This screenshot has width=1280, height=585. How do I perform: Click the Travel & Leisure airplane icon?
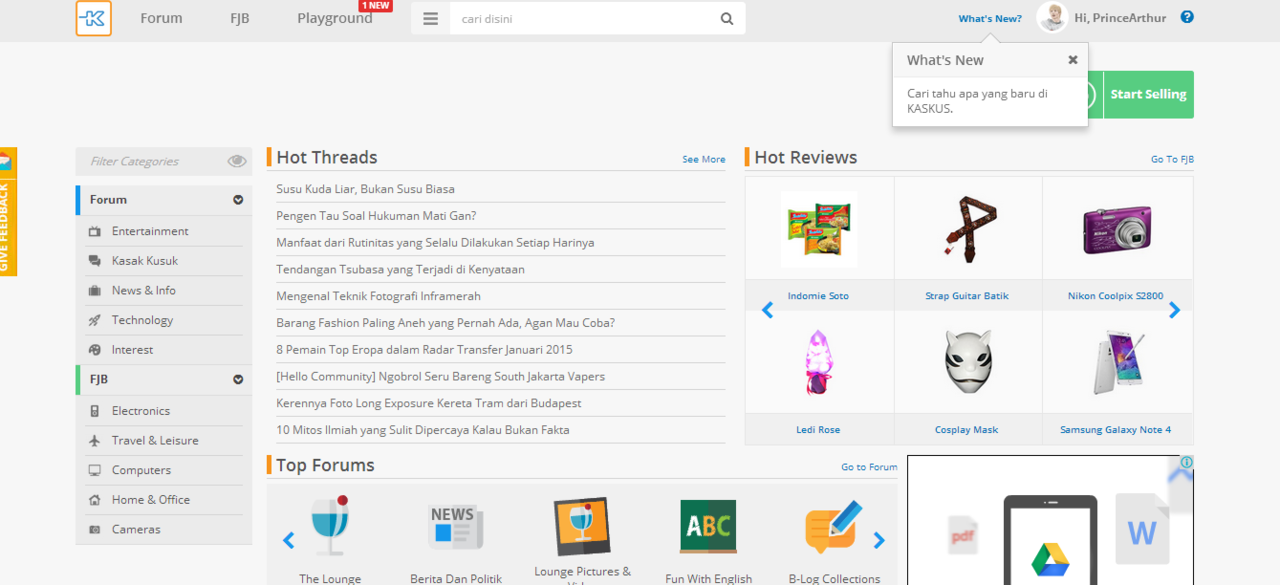coord(95,441)
